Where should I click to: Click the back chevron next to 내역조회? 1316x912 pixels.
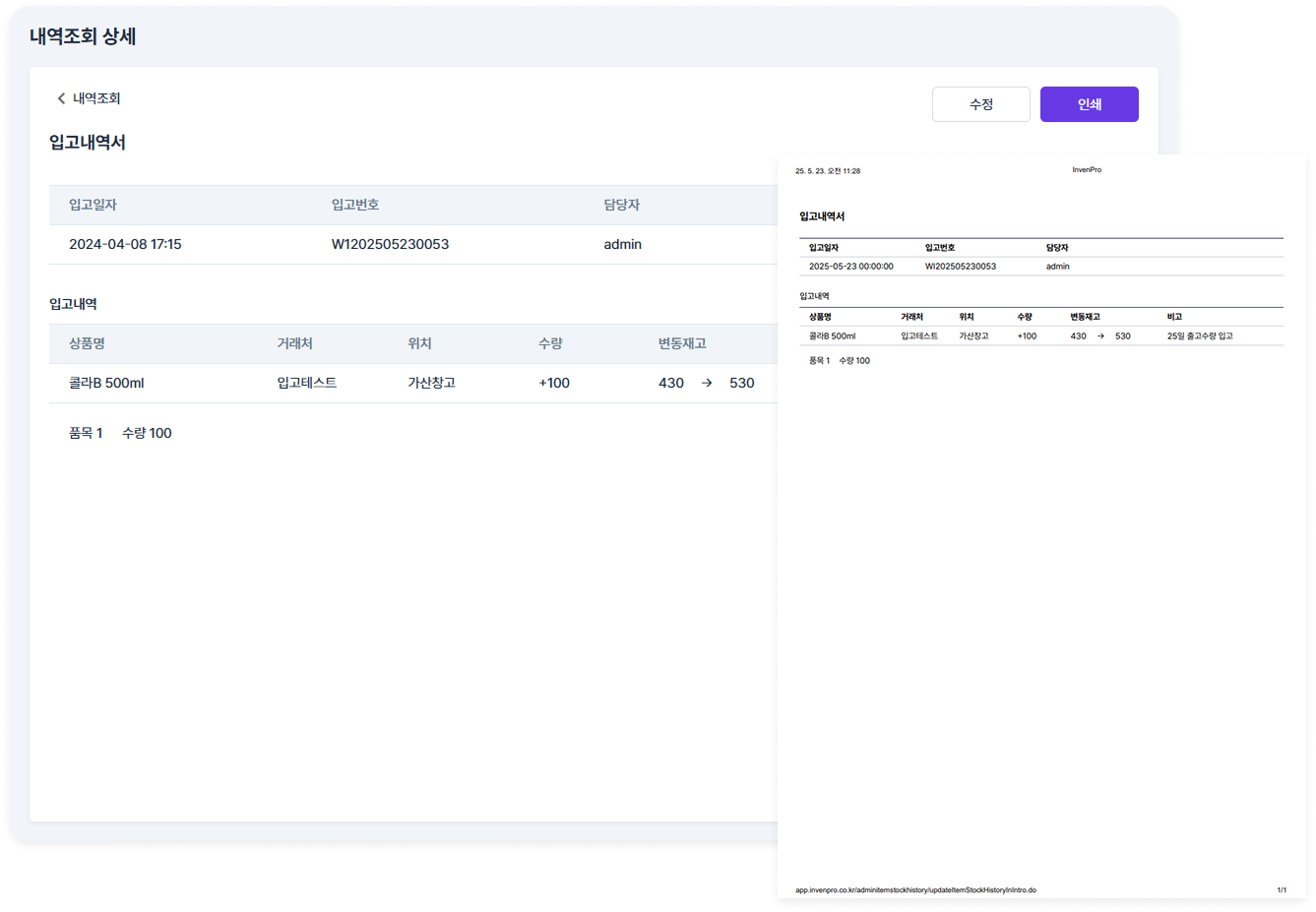61,98
